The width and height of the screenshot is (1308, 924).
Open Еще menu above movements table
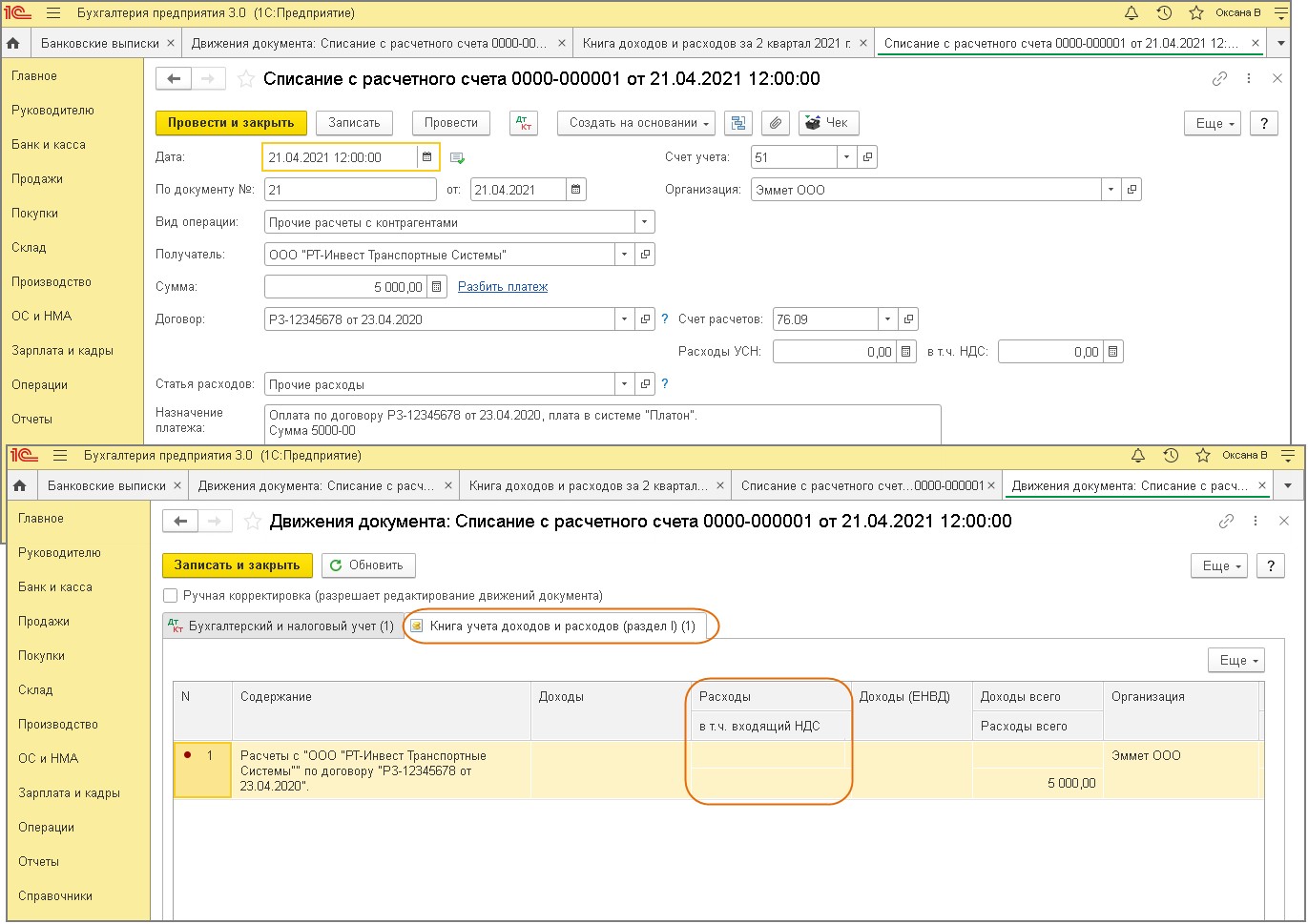[x=1236, y=660]
